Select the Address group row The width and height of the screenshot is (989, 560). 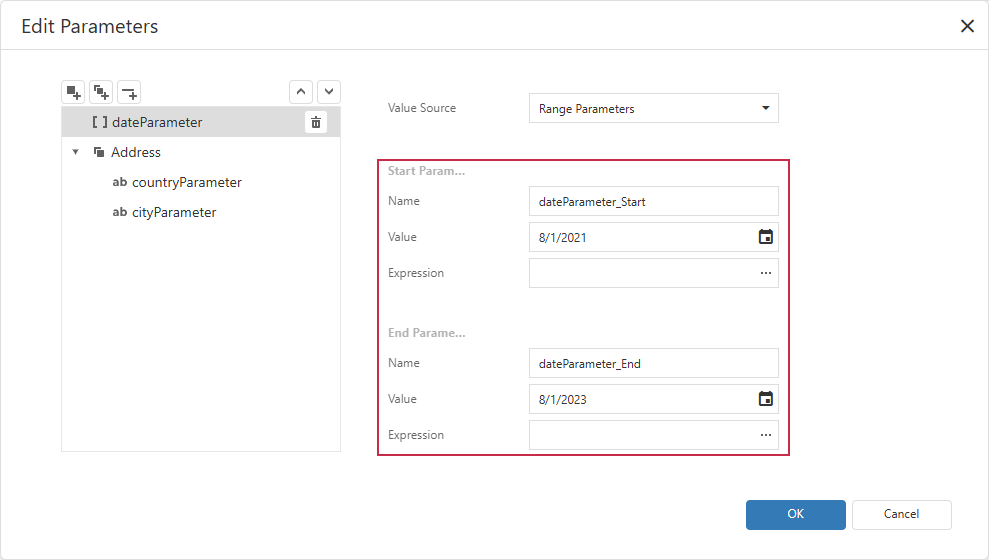coord(201,152)
